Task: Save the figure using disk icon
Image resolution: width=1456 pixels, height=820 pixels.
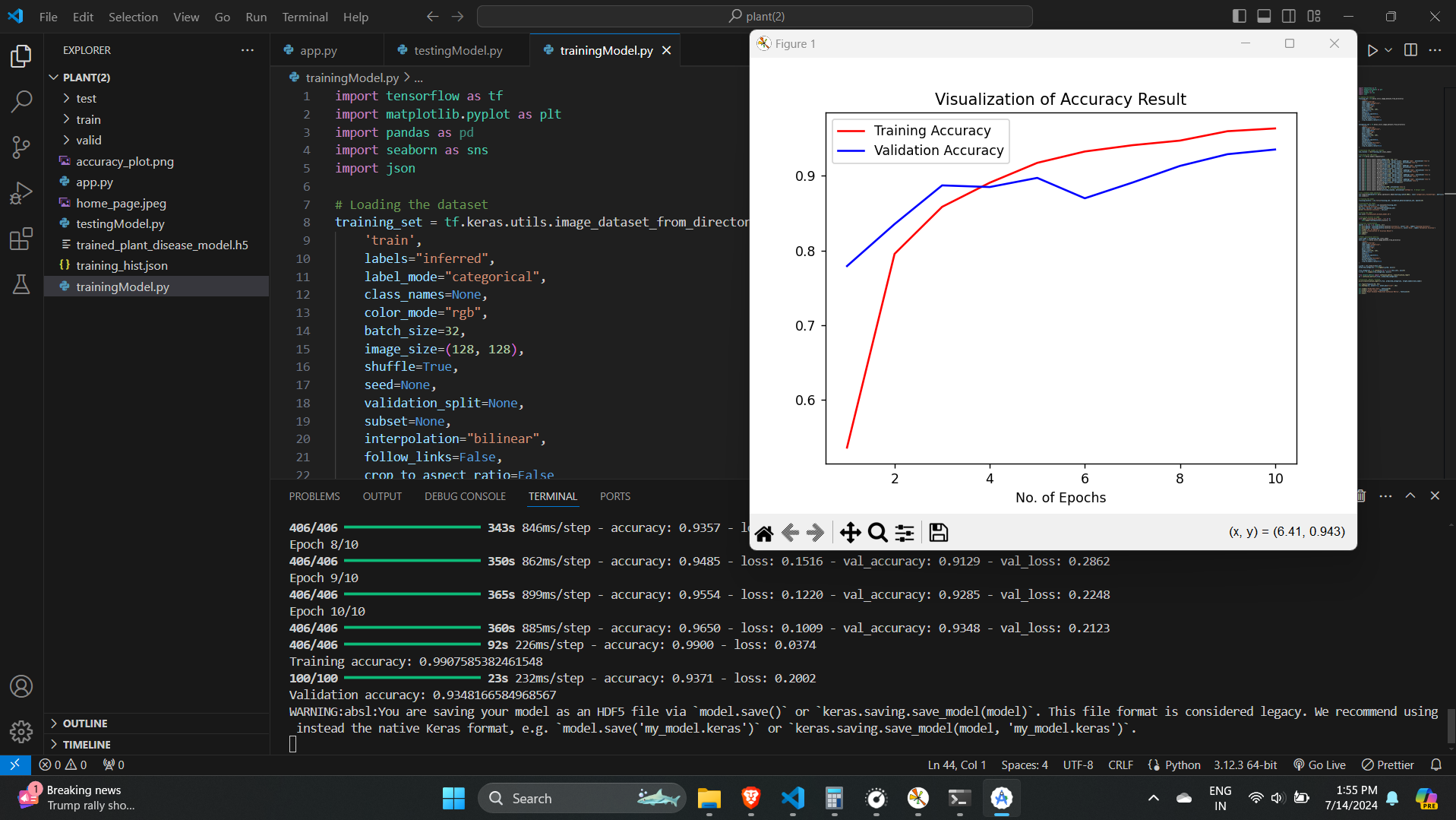Action: (x=938, y=533)
